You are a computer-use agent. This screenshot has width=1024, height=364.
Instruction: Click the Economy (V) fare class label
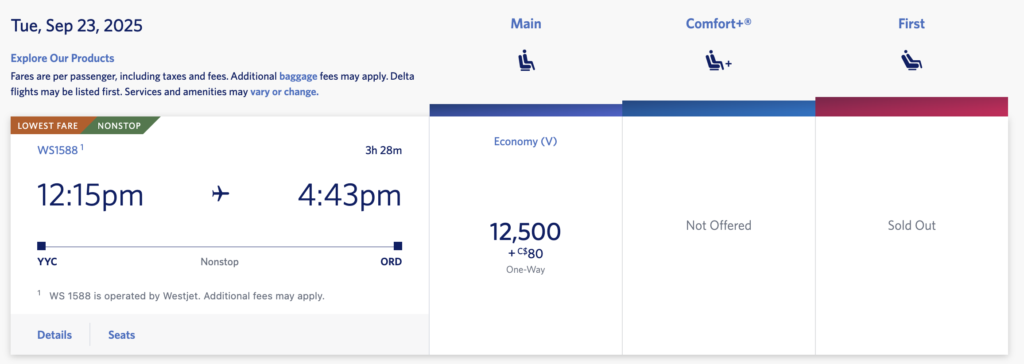526,141
